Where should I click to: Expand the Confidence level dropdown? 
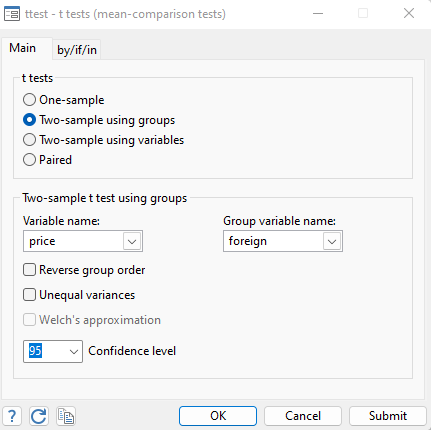click(74, 351)
